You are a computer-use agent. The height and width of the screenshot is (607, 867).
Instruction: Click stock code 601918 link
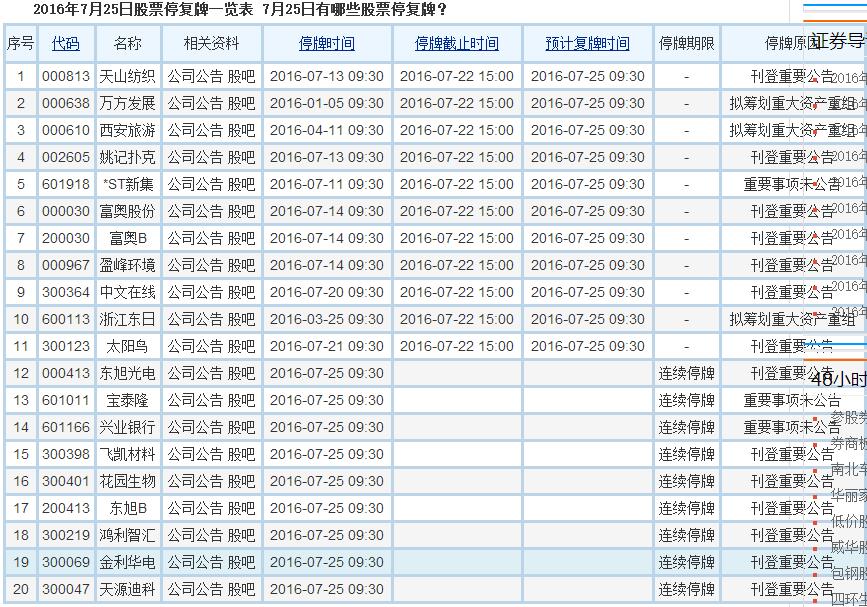pos(65,185)
